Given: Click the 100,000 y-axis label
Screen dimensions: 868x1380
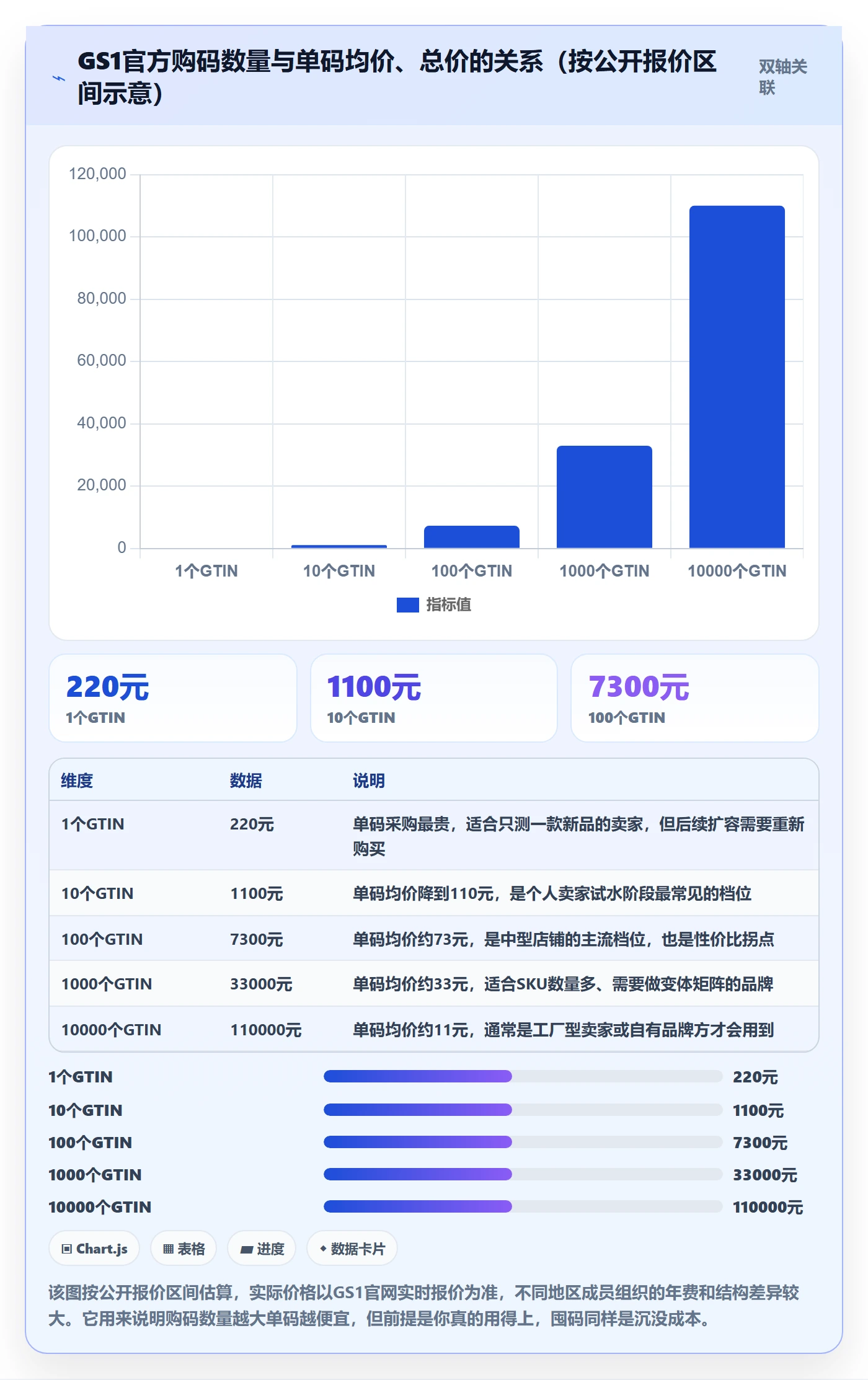Looking at the screenshot, I should point(97,236).
